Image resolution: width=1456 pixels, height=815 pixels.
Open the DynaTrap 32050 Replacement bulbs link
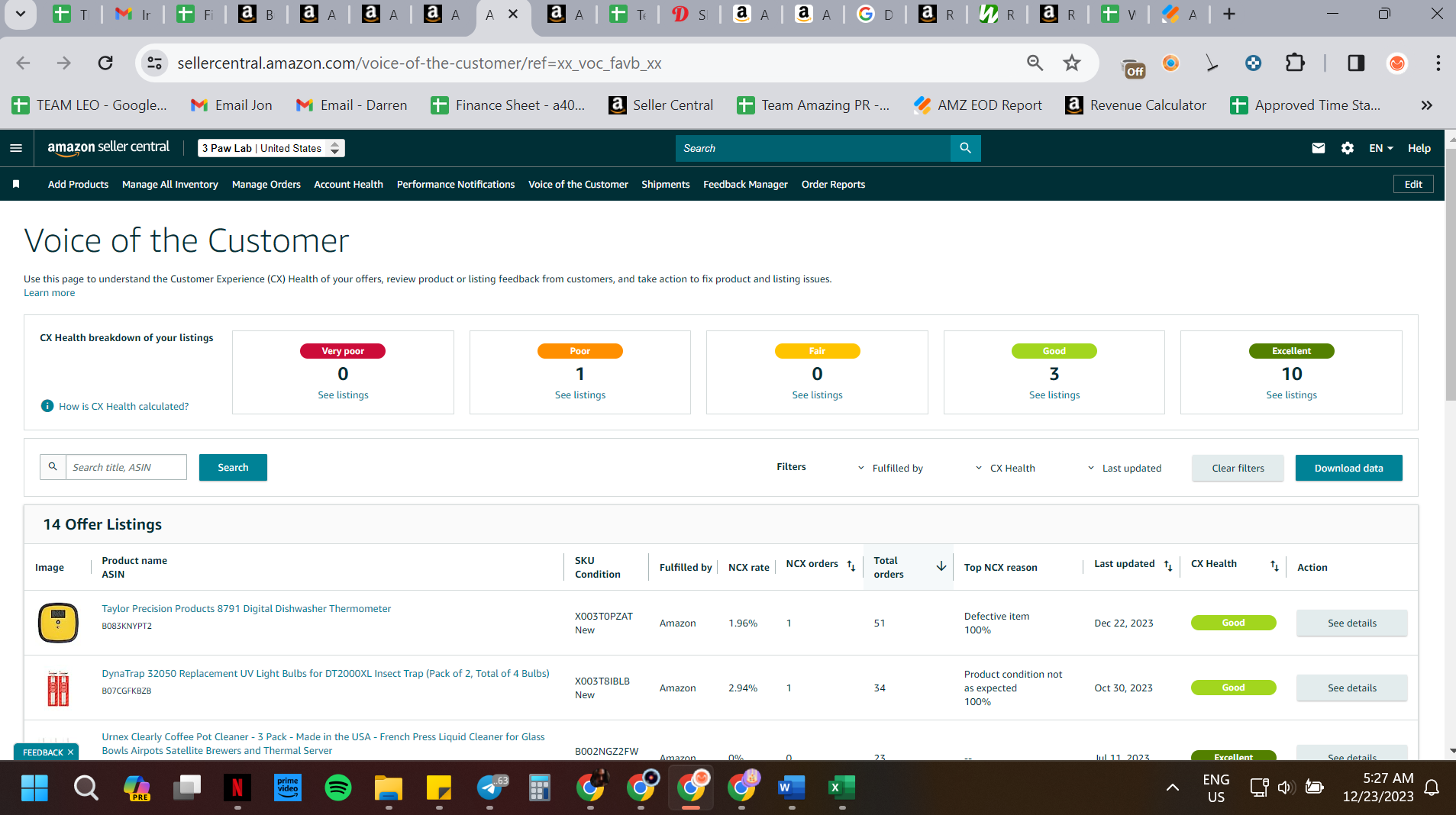tap(325, 673)
